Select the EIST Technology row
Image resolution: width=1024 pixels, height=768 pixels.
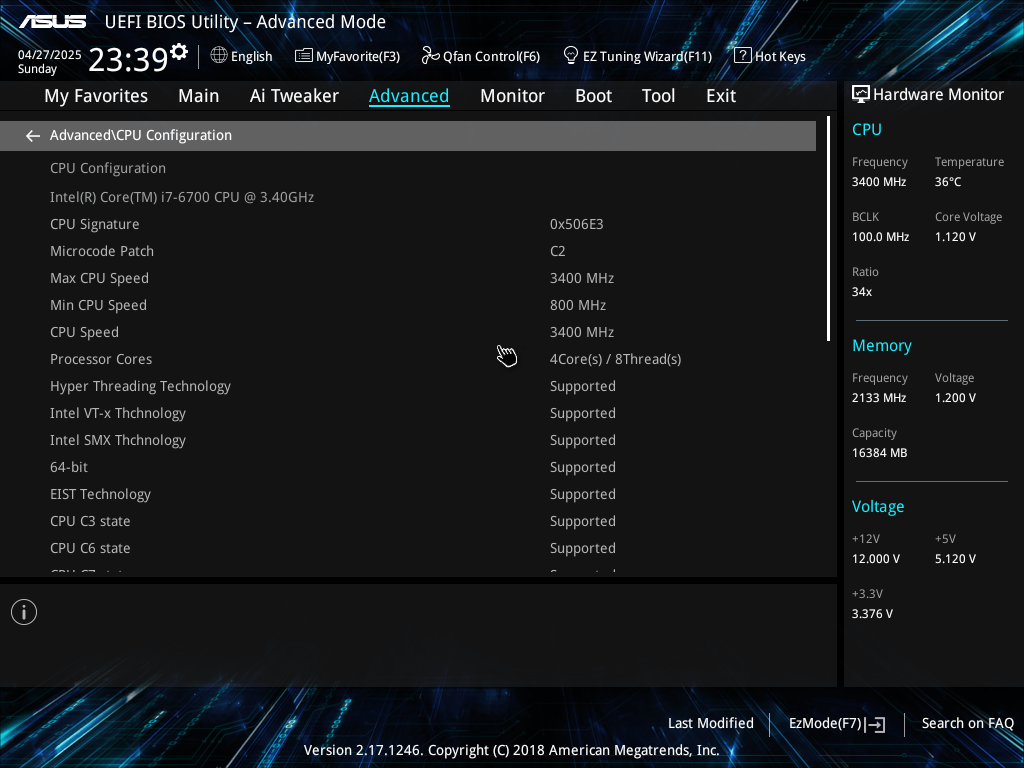click(408, 494)
